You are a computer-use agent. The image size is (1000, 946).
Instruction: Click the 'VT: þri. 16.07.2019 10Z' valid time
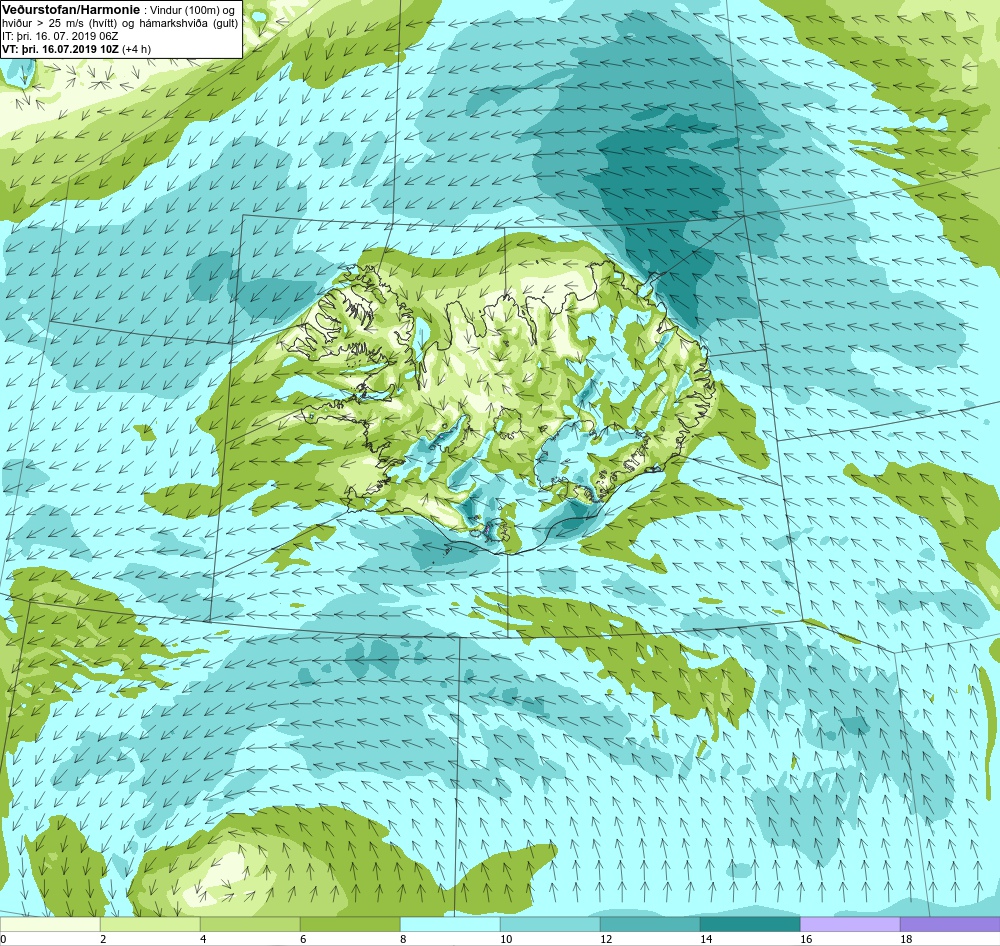point(61,48)
